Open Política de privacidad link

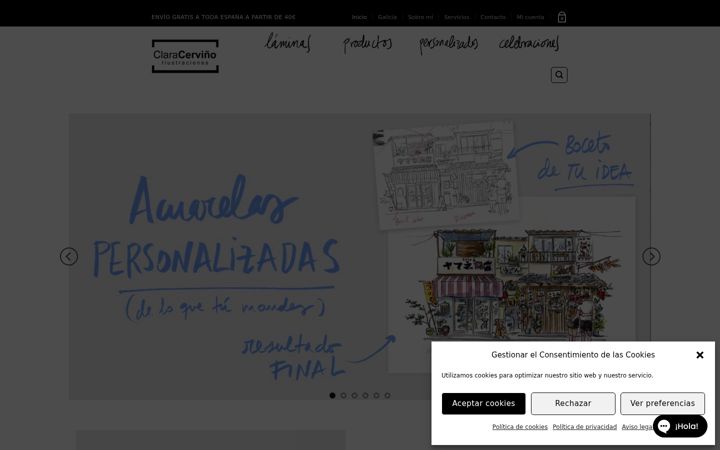coord(585,427)
